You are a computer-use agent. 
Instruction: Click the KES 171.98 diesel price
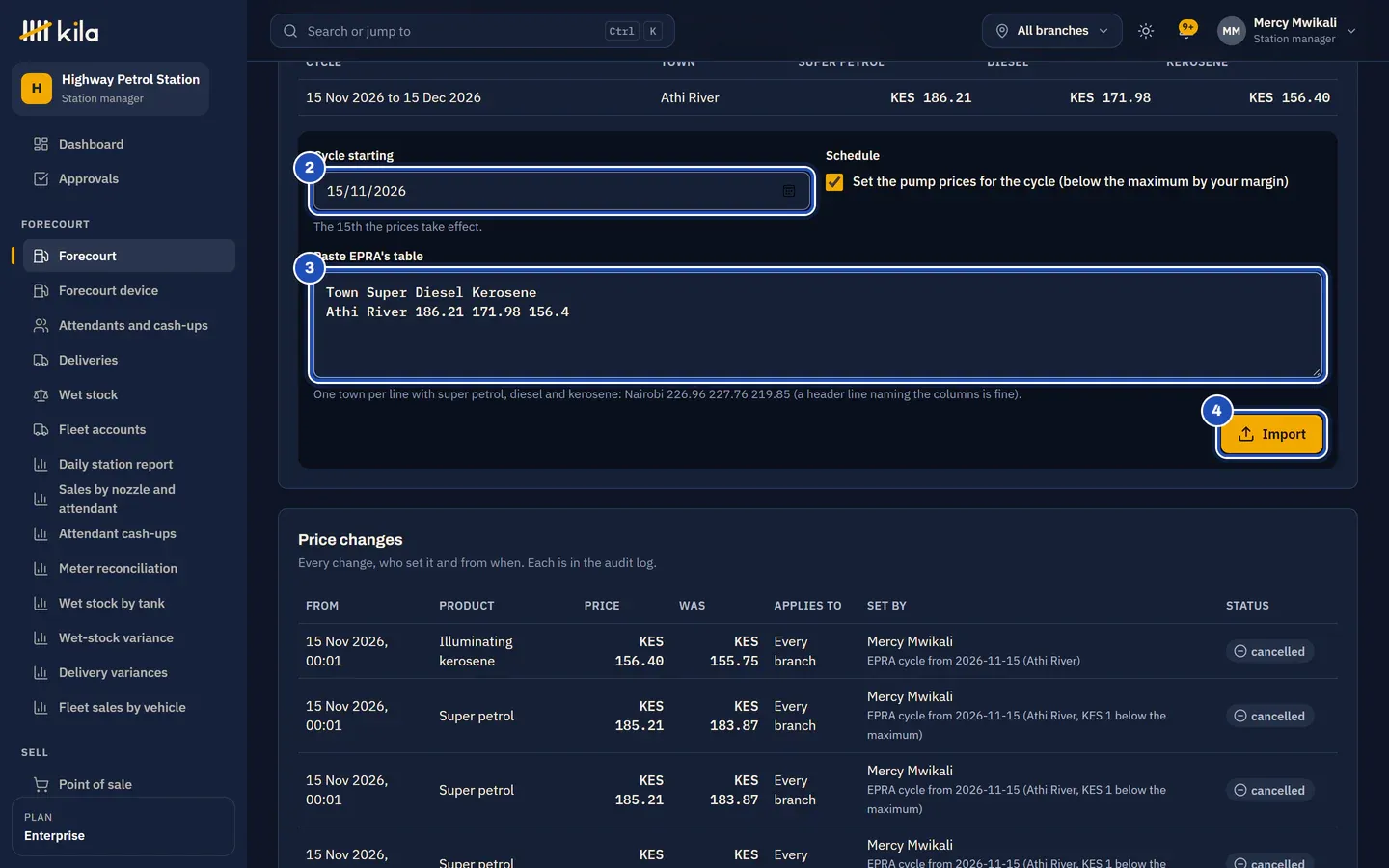1110,97
